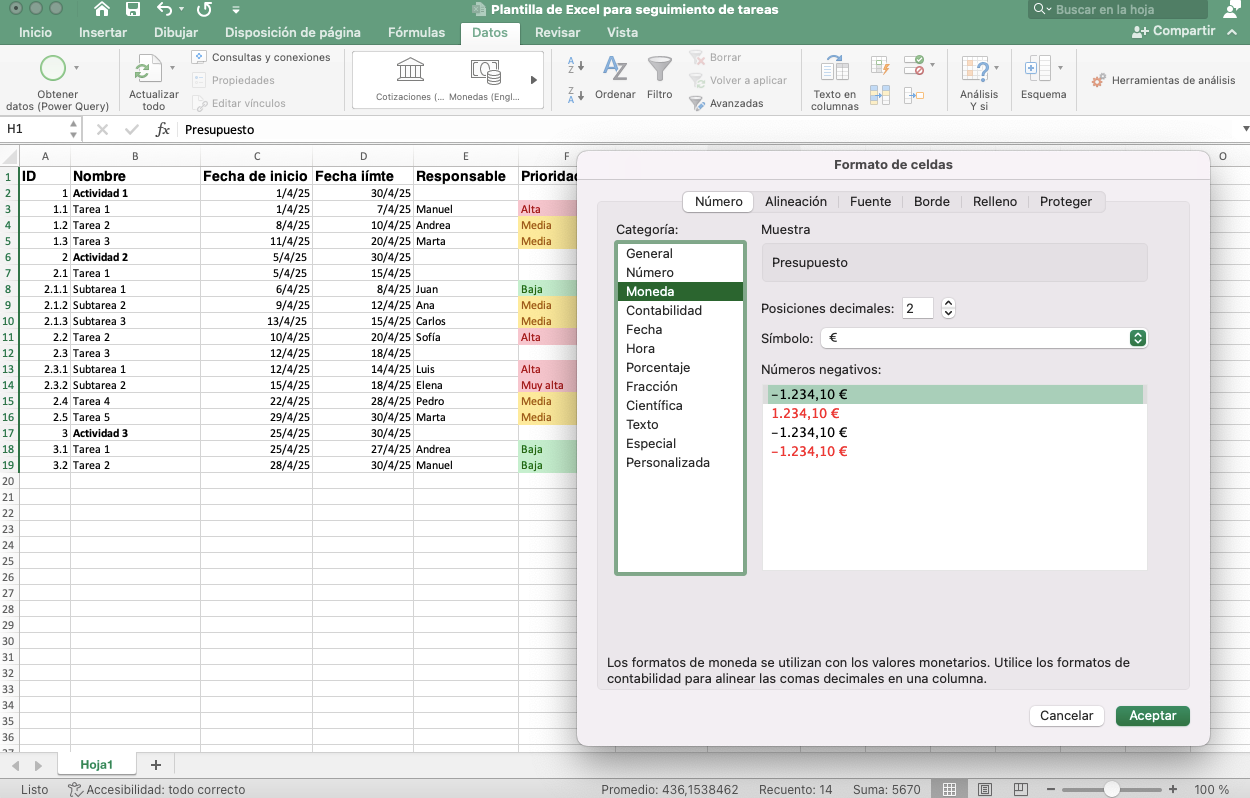The image size is (1250, 798).
Task: Switch to the Alineación tab
Action: tap(795, 201)
